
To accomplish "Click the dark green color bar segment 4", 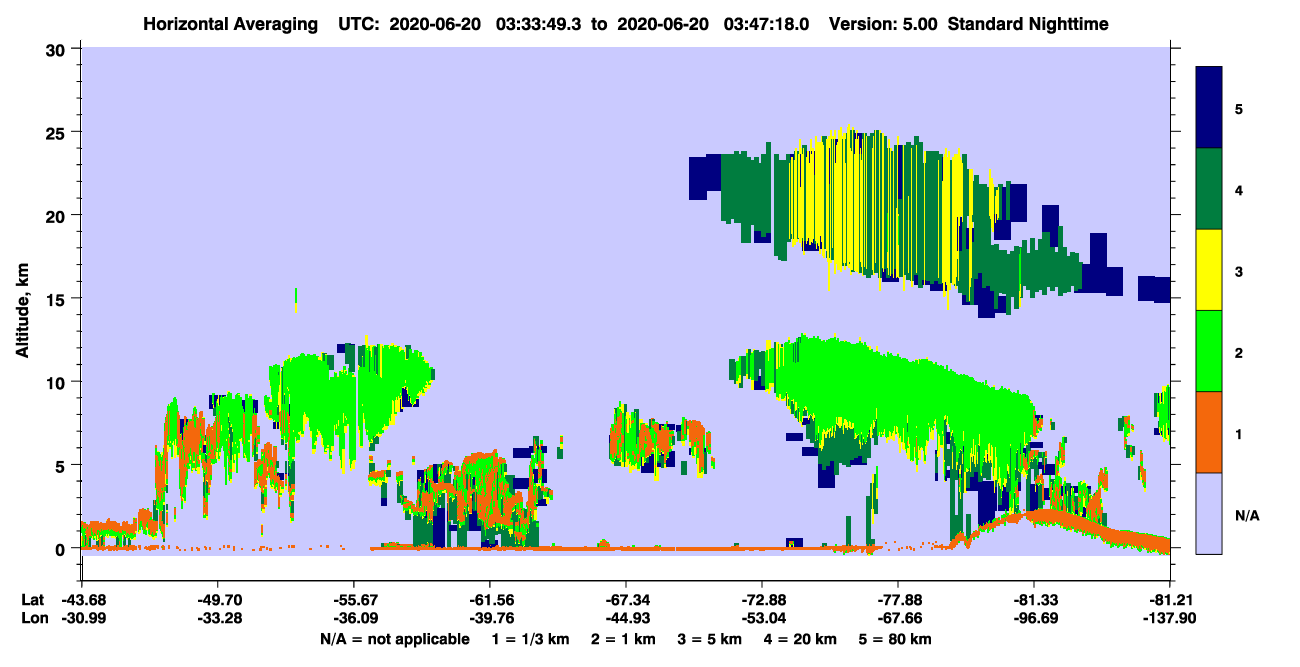I will (1209, 189).
